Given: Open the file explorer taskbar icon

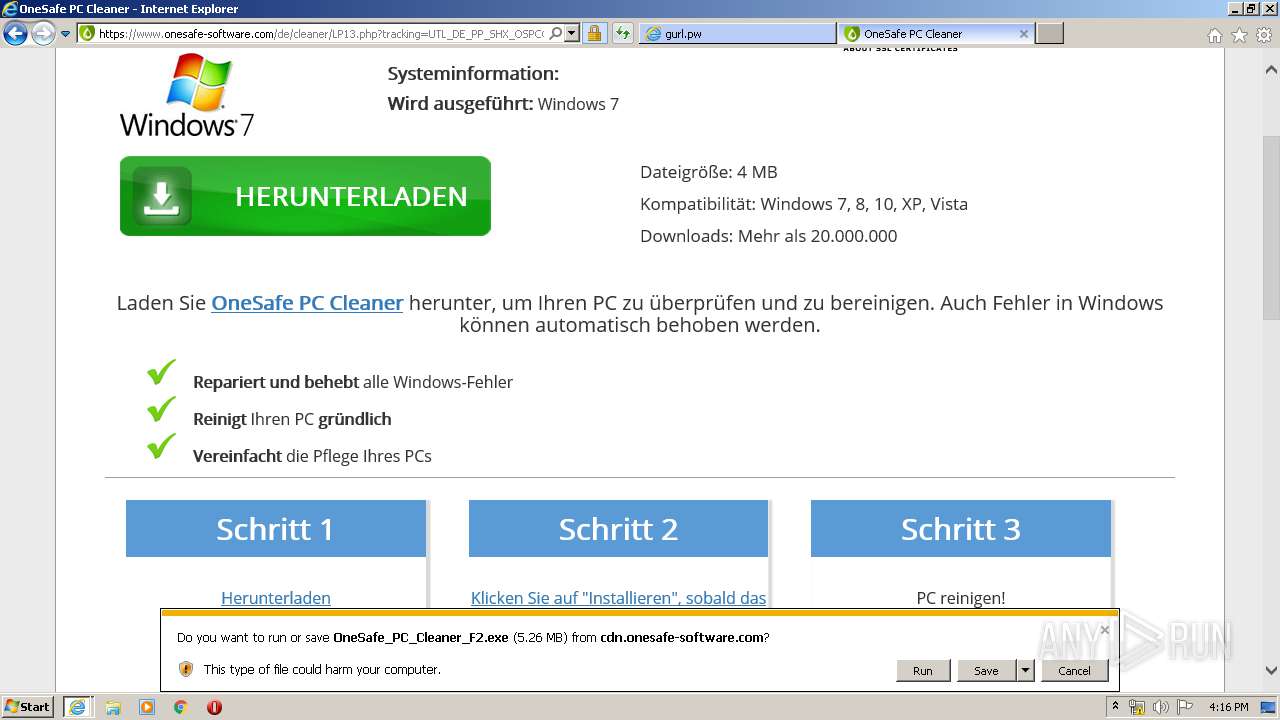Looking at the screenshot, I should tap(113, 707).
